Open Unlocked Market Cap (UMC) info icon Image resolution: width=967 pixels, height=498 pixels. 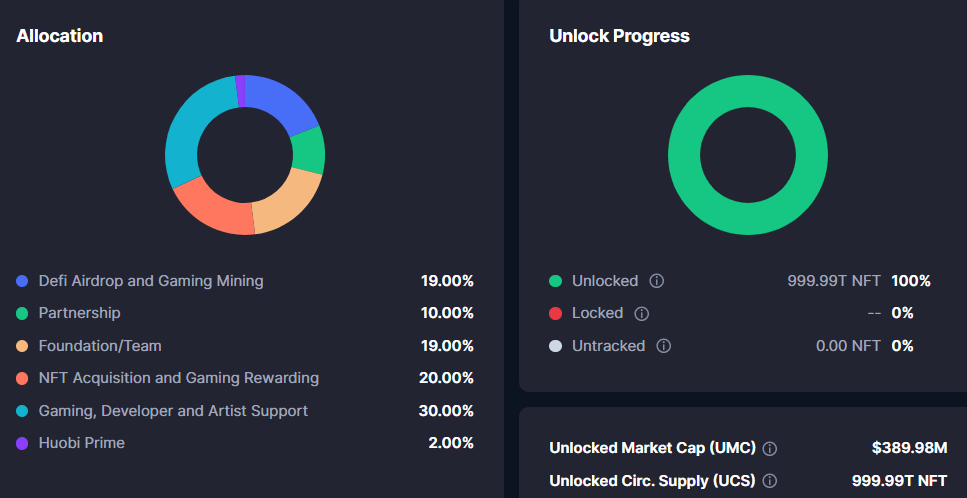(x=770, y=448)
